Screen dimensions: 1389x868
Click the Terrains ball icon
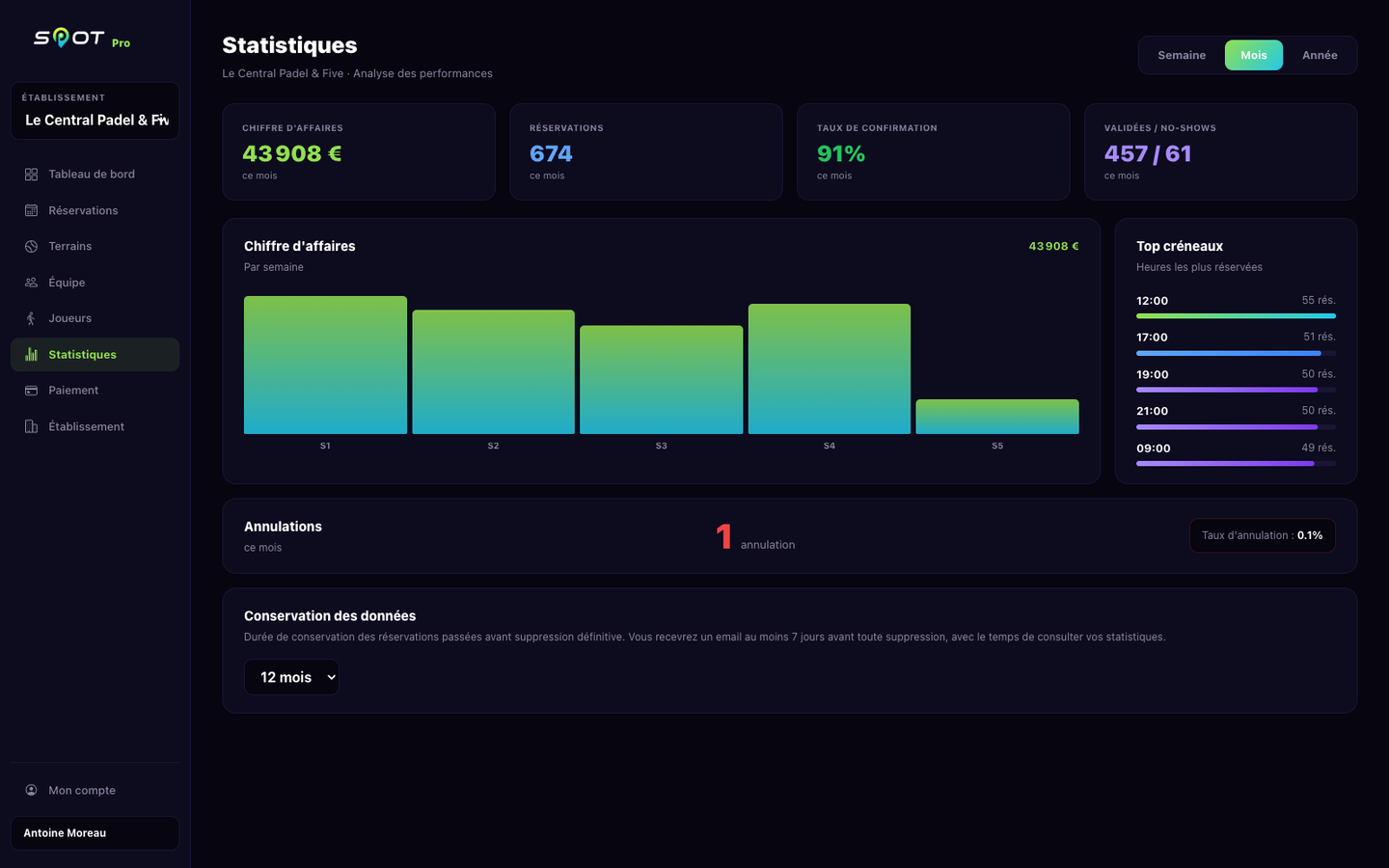coord(31,246)
